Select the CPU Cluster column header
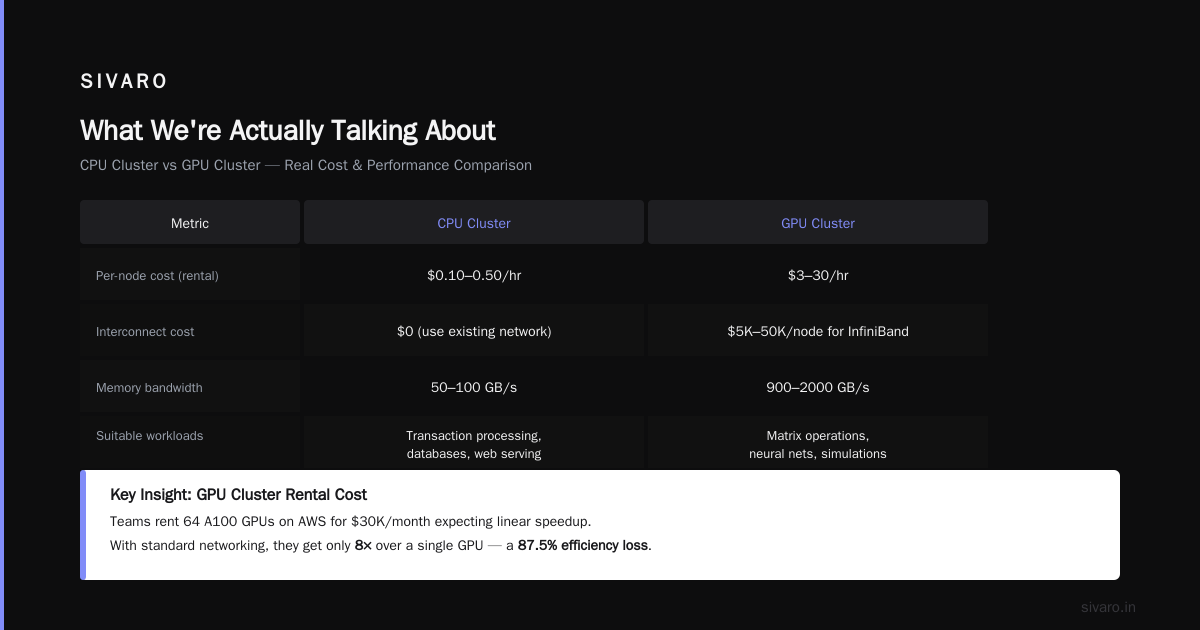The width and height of the screenshot is (1200, 630). [474, 223]
